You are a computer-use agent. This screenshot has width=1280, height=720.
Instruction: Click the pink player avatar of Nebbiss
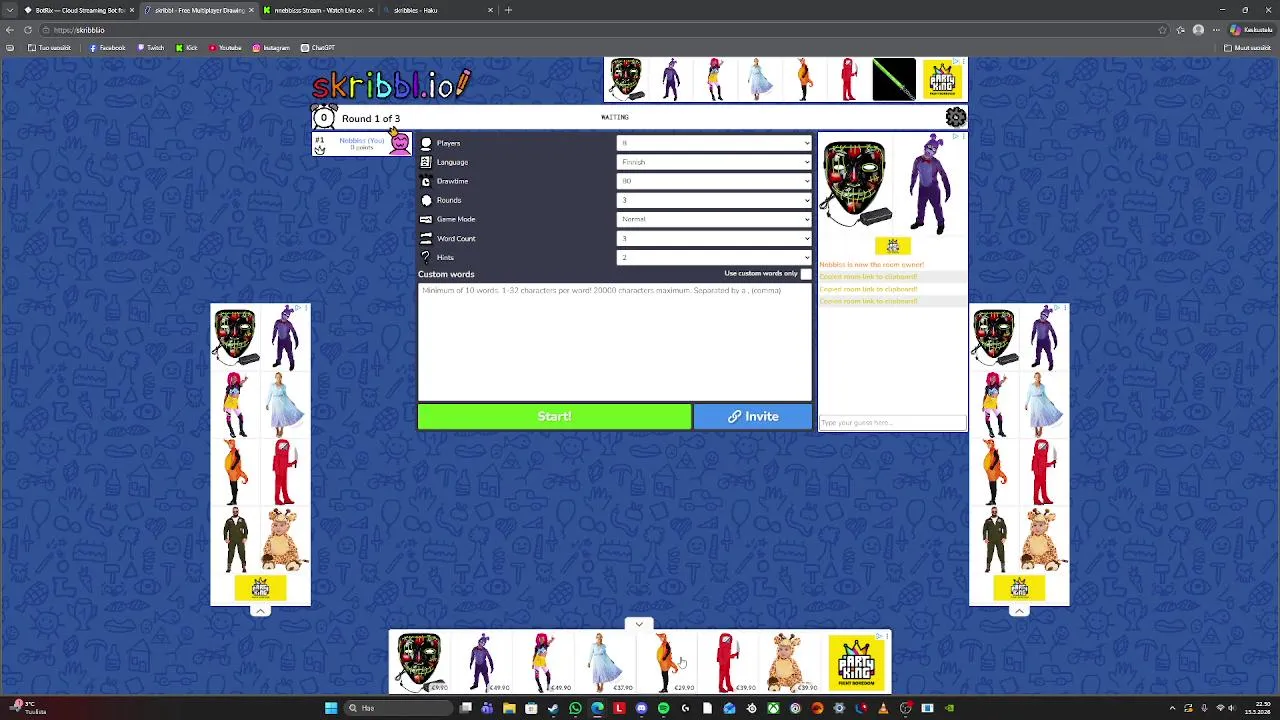(399, 143)
